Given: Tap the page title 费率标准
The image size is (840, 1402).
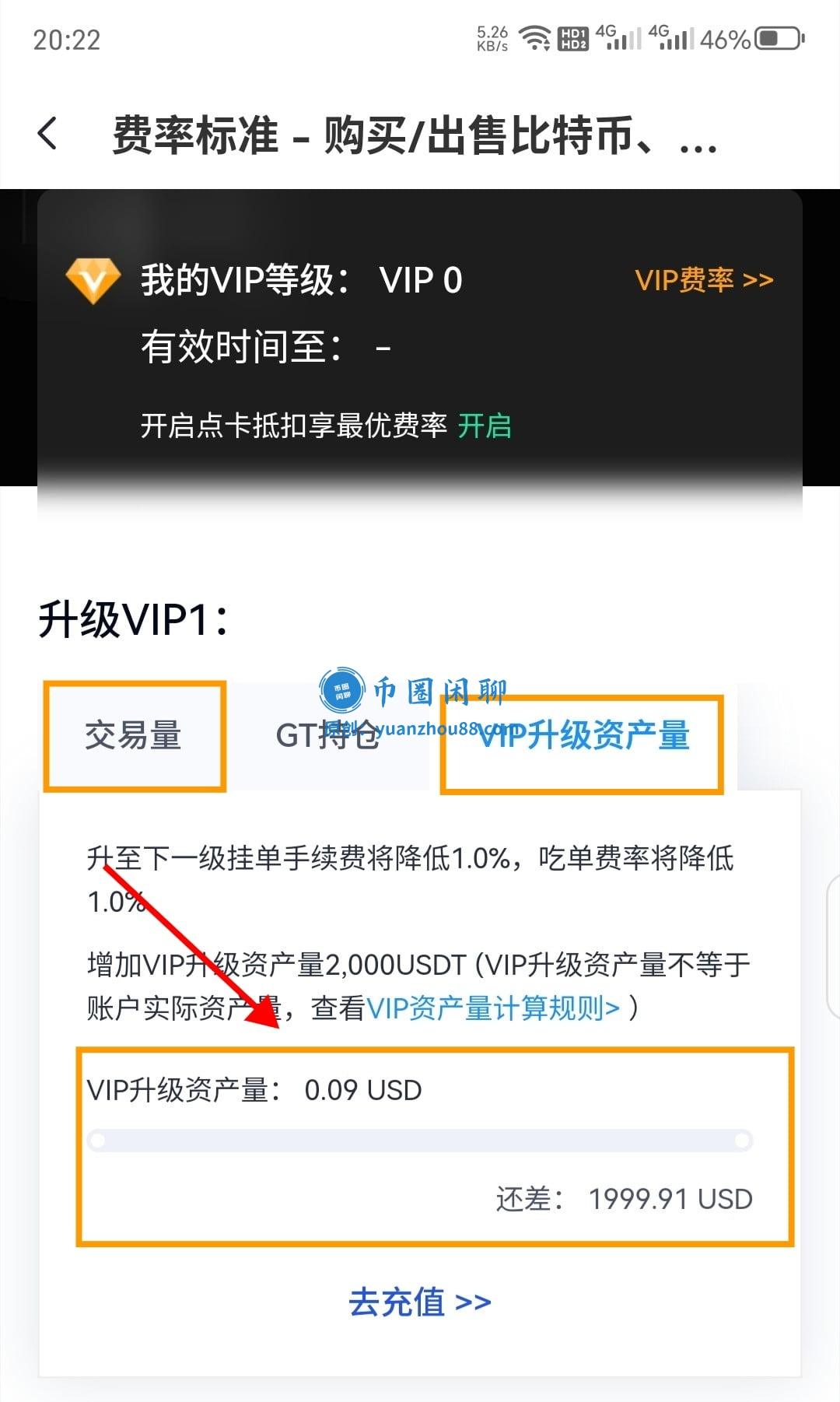Looking at the screenshot, I should click(x=195, y=135).
